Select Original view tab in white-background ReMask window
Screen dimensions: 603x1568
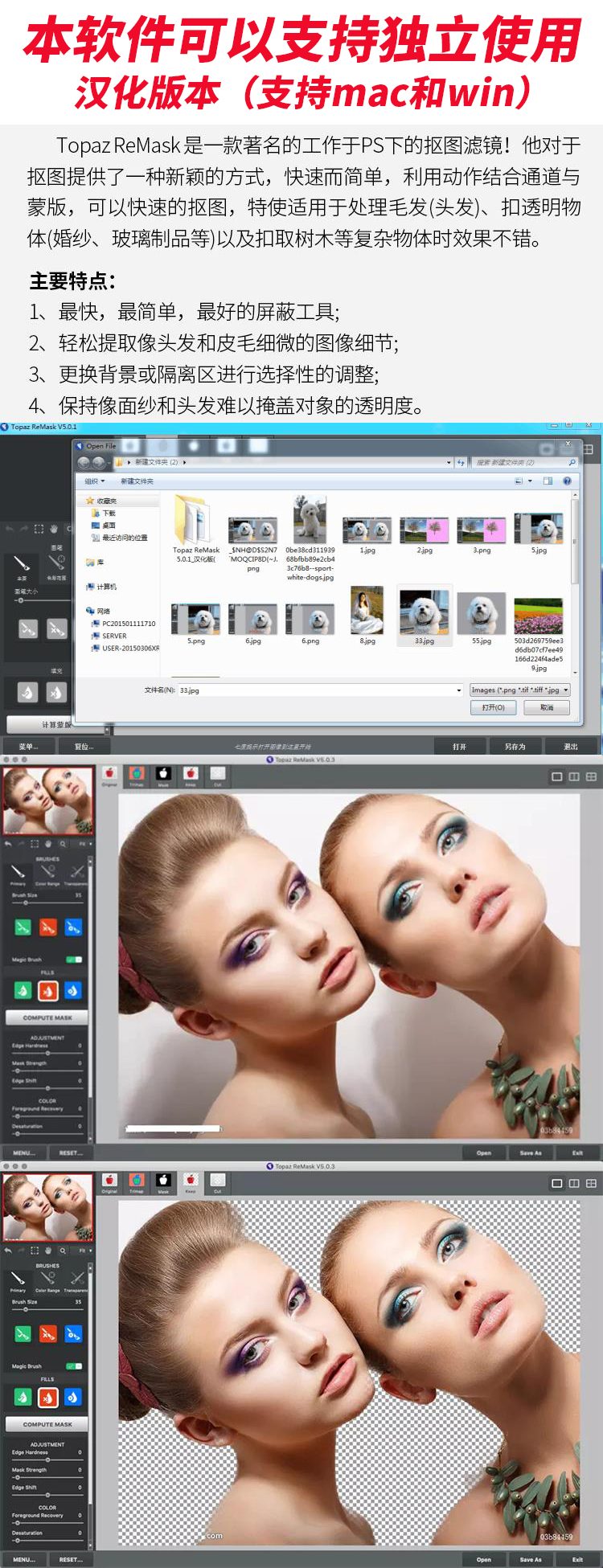(x=109, y=776)
